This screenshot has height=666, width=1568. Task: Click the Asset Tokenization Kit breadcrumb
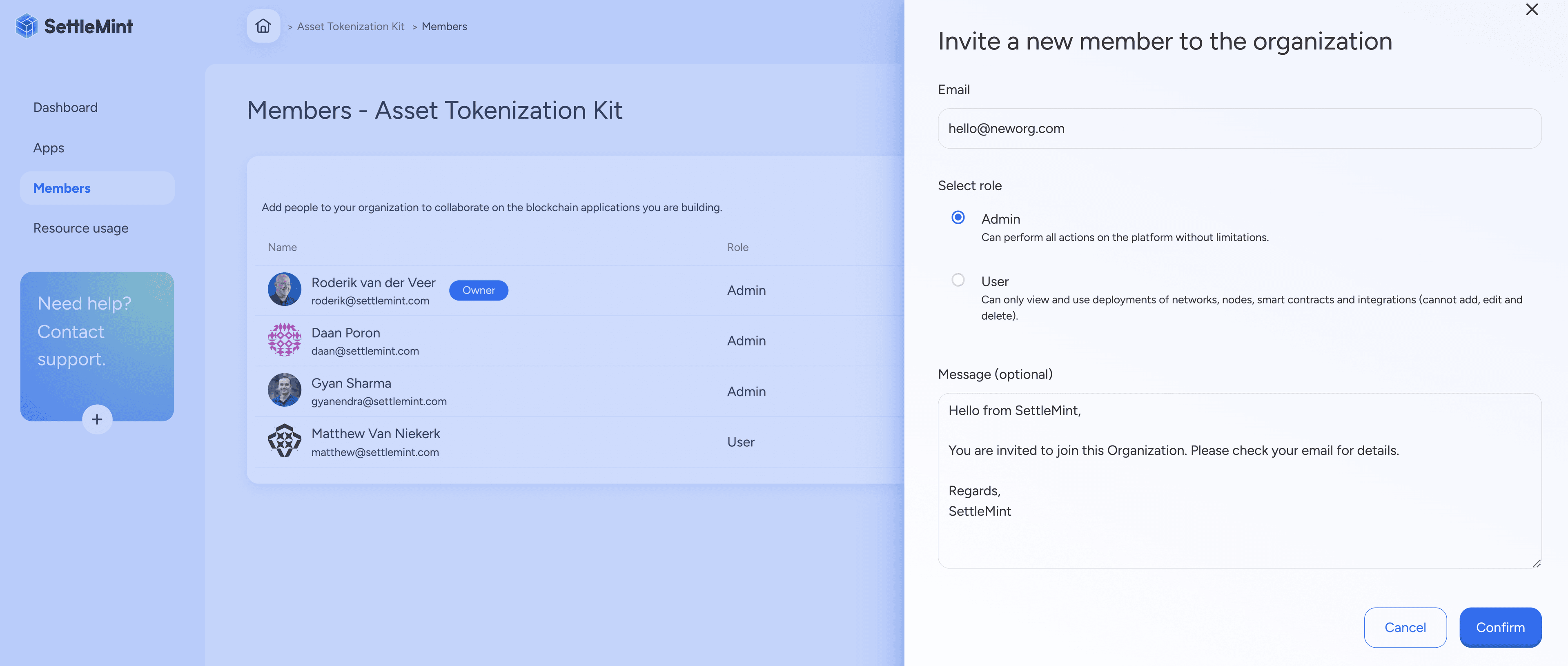(351, 26)
